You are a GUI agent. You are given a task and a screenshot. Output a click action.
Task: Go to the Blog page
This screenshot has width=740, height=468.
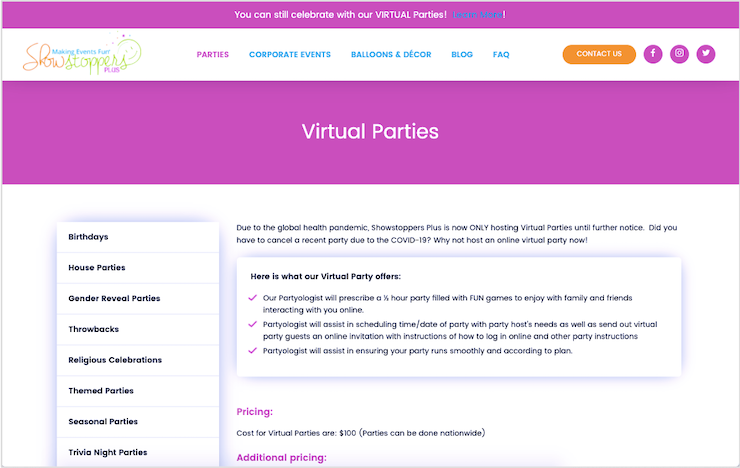click(x=462, y=55)
